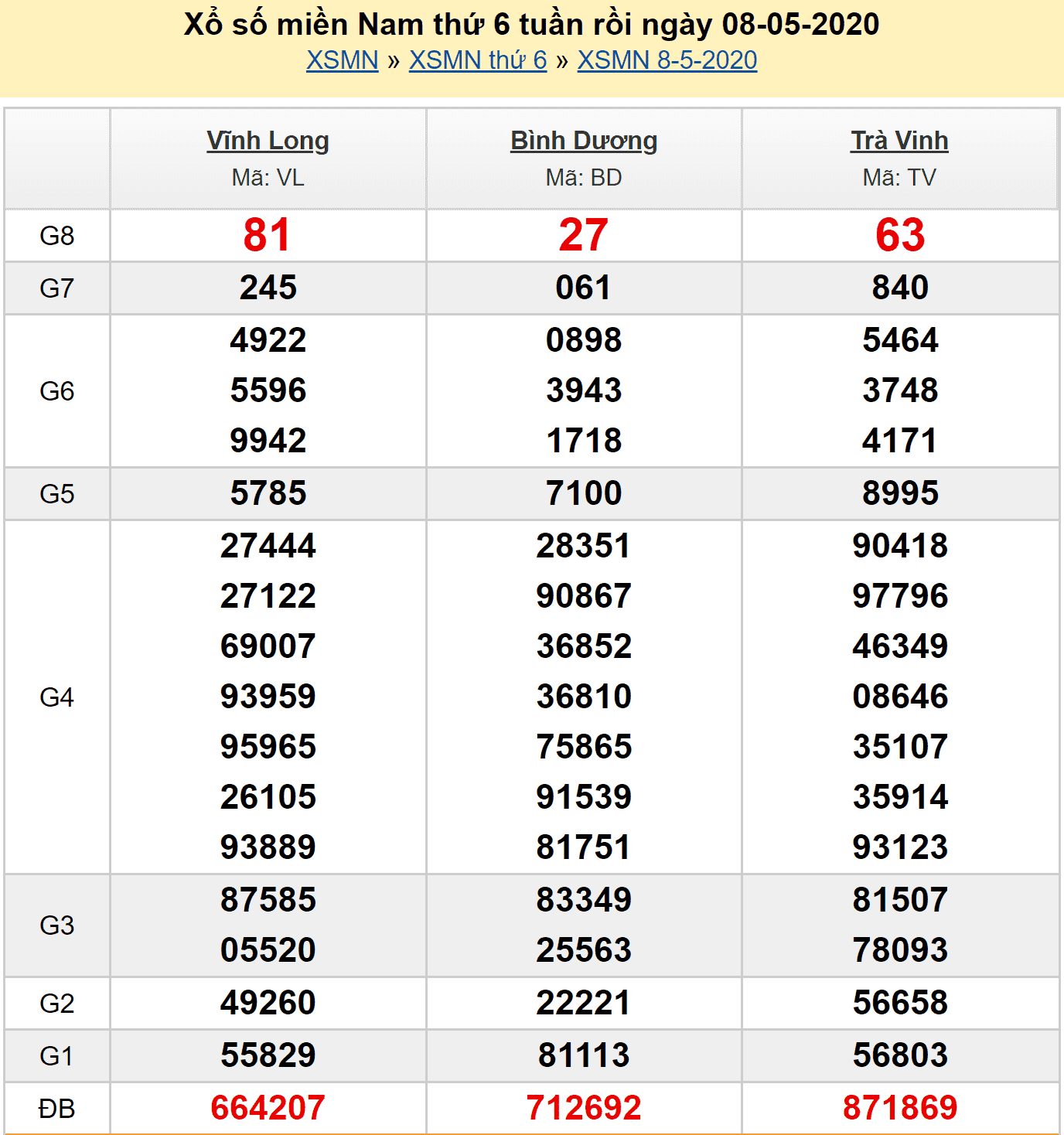Viewport: 1064px width, 1135px height.
Task: Select G6 number 3943
Action: 584,390
